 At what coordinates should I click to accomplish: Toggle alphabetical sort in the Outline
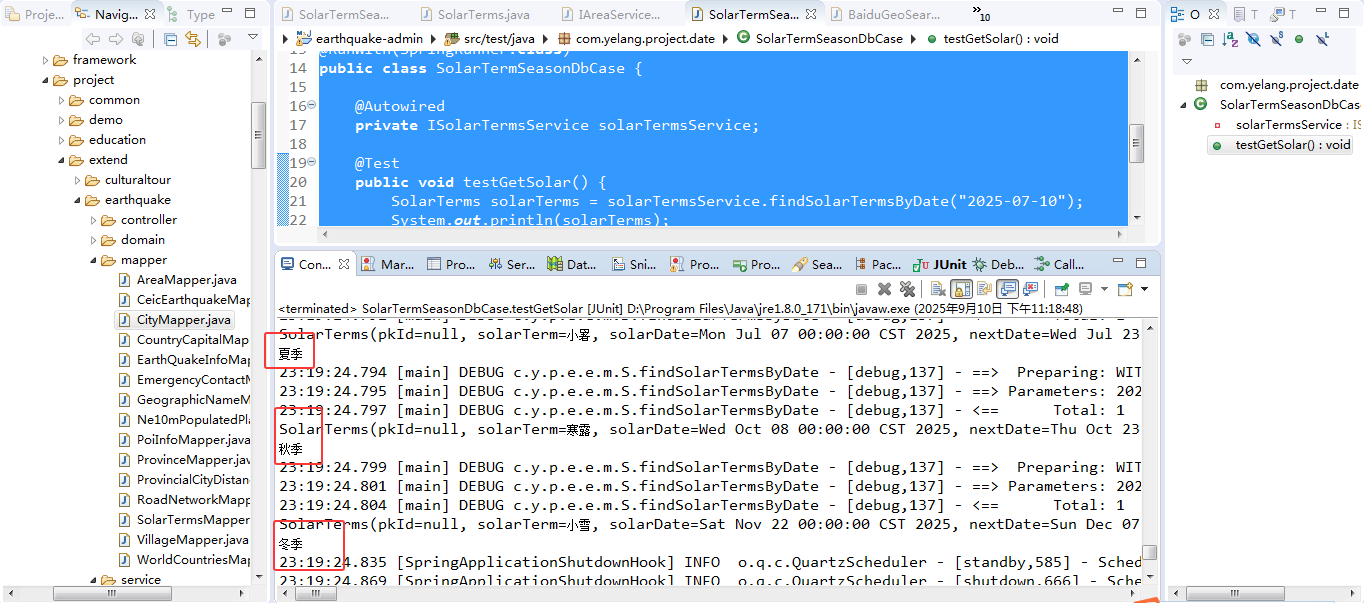1230,39
